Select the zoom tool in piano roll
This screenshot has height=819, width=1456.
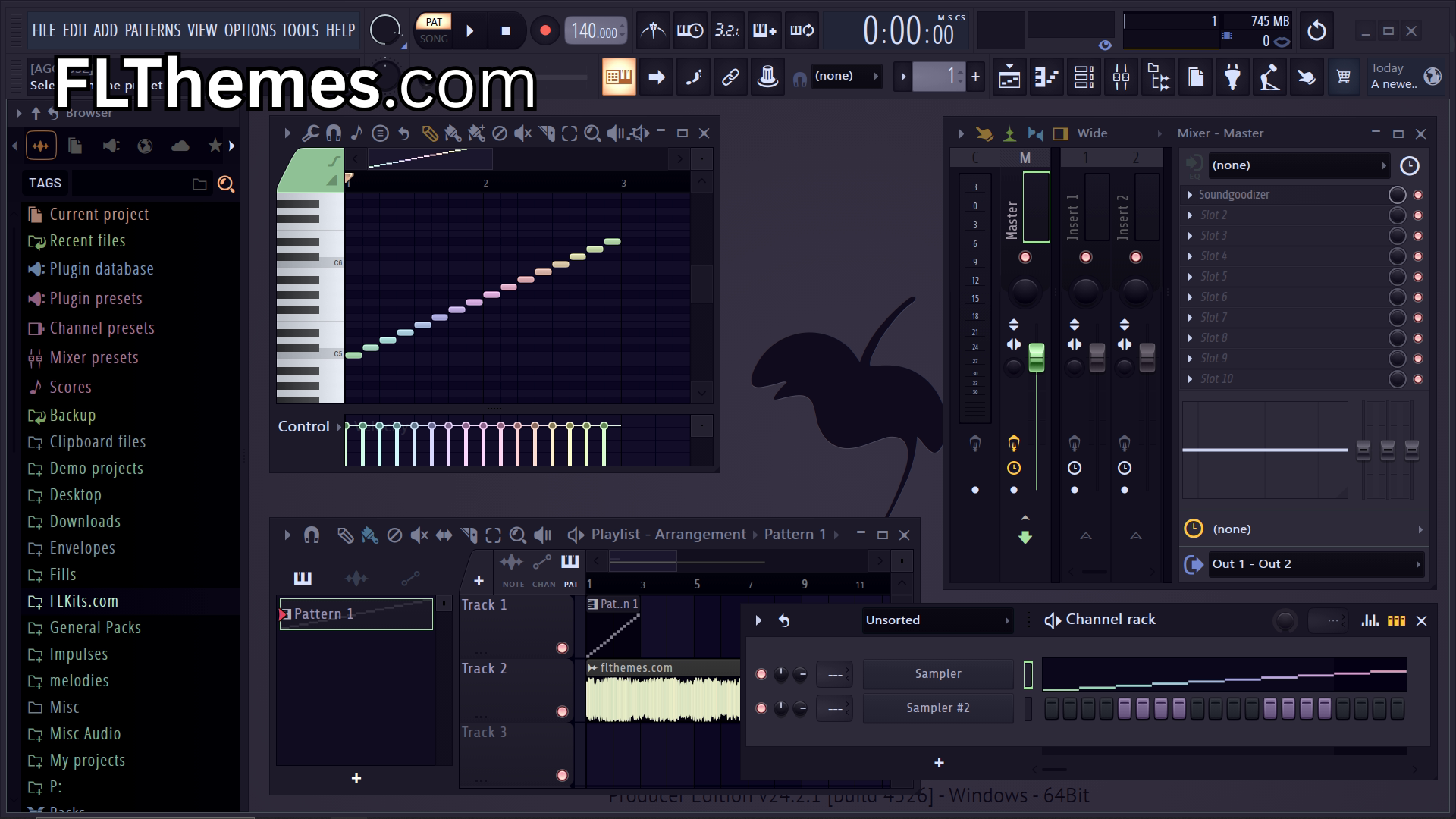click(x=592, y=133)
